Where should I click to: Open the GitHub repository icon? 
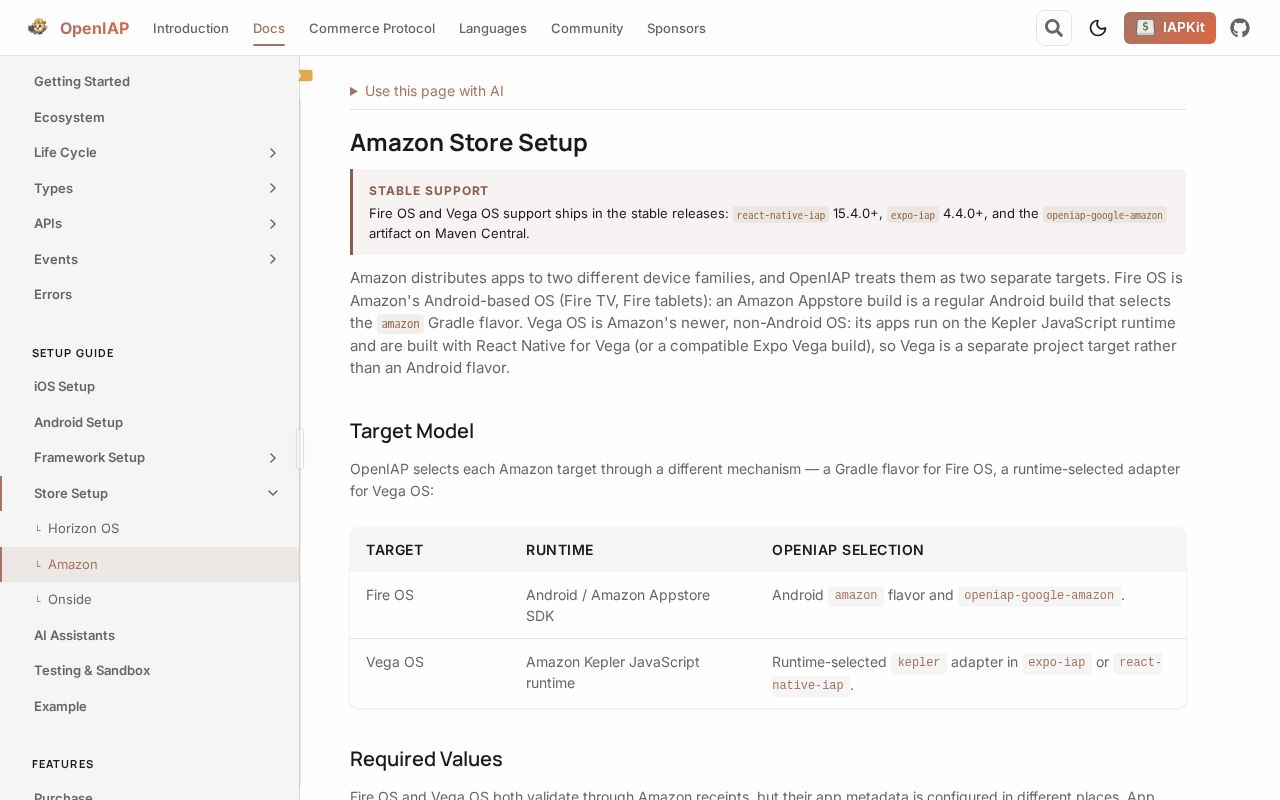click(x=1240, y=28)
